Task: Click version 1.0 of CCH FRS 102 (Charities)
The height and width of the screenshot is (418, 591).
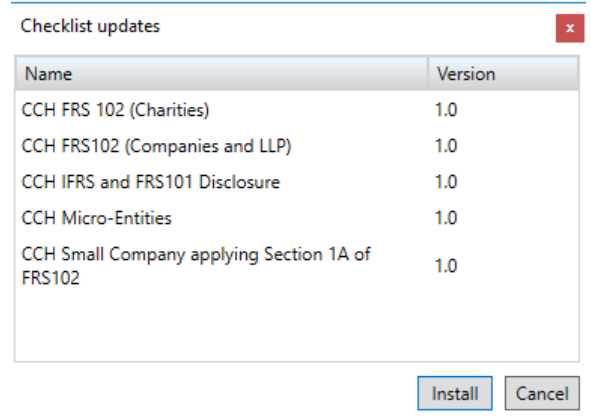Action: coord(446,110)
